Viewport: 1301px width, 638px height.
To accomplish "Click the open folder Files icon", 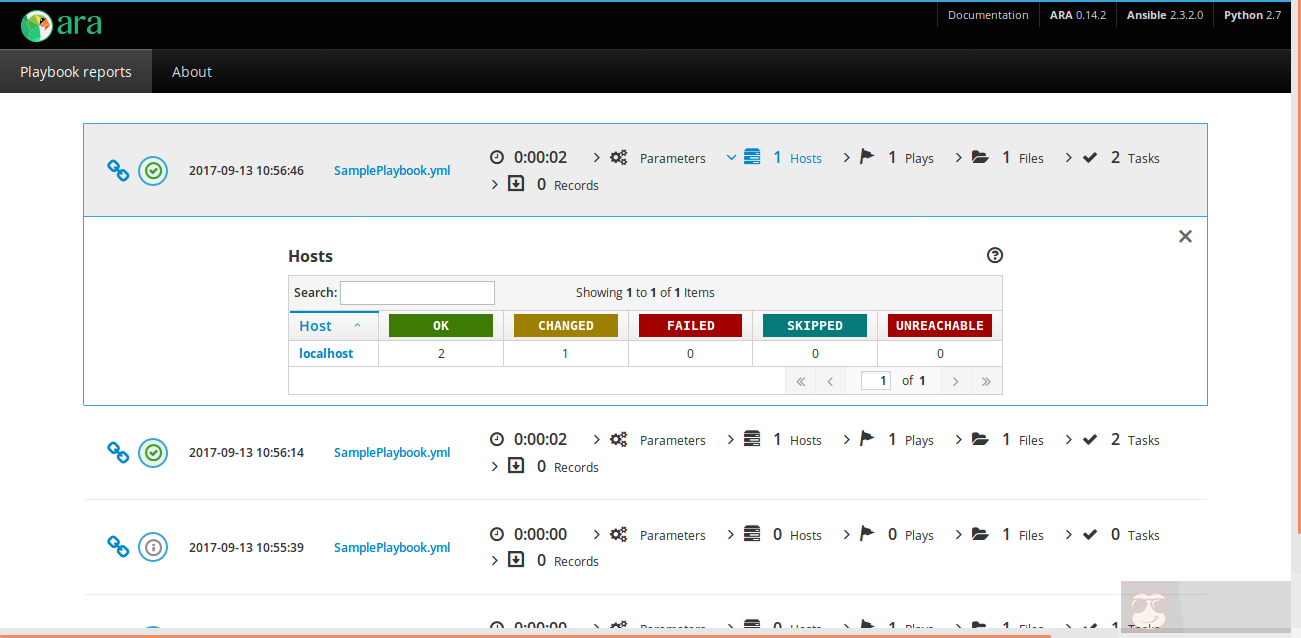I will point(980,157).
